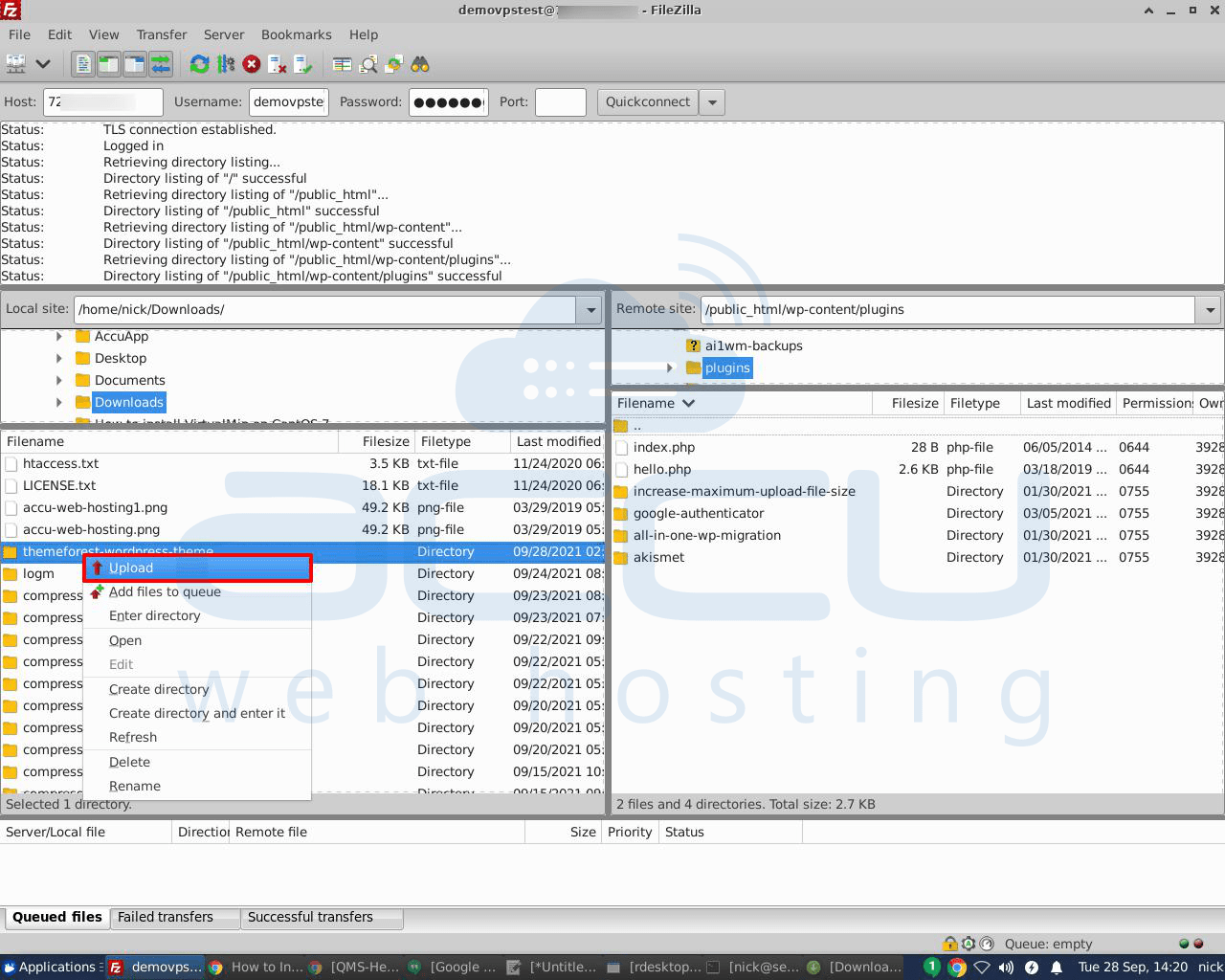Image resolution: width=1225 pixels, height=980 pixels.
Task: Search files with binoculars icon
Action: pyautogui.click(x=420, y=64)
